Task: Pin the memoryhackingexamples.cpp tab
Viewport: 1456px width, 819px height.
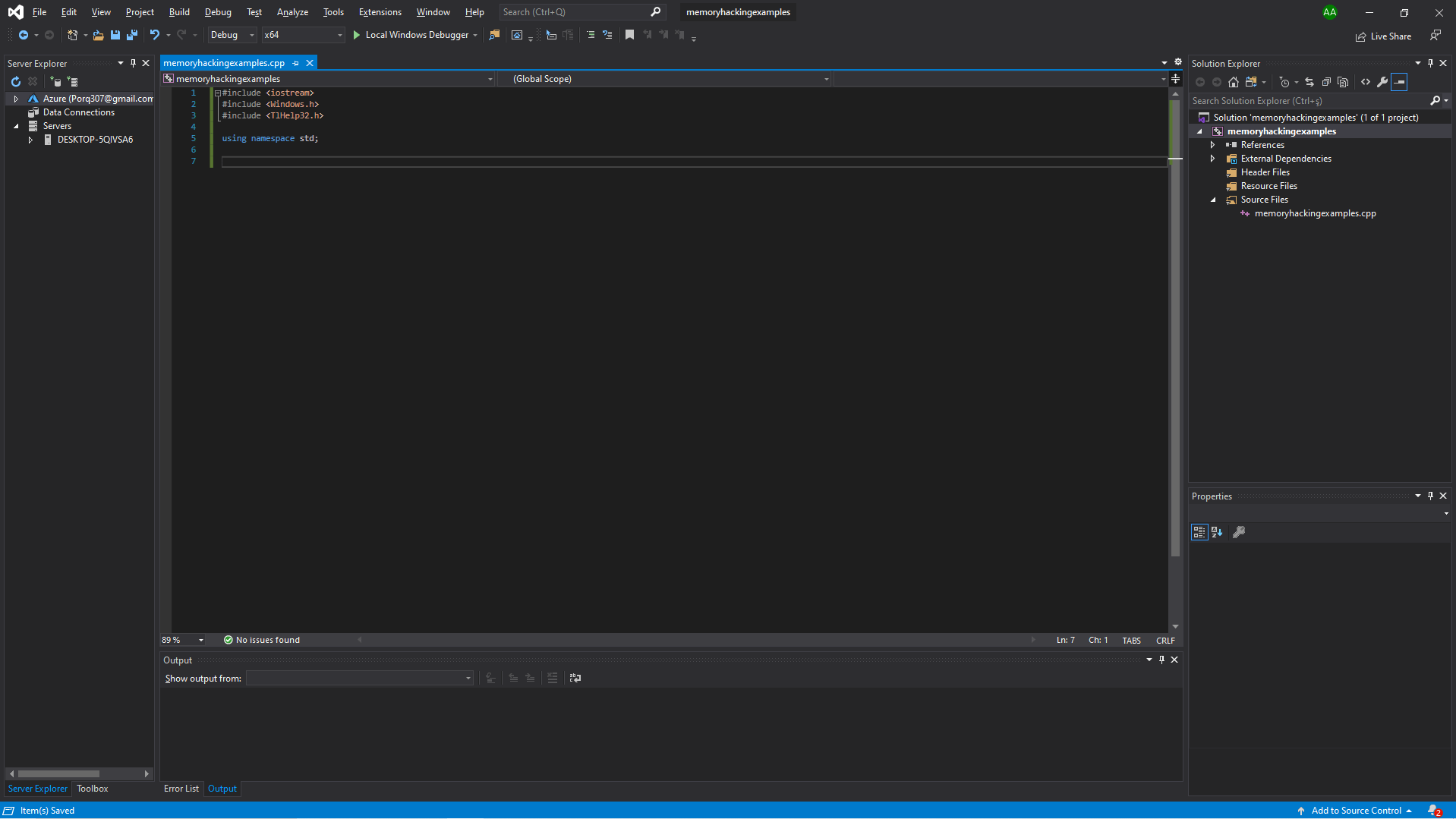Action: coord(296,63)
